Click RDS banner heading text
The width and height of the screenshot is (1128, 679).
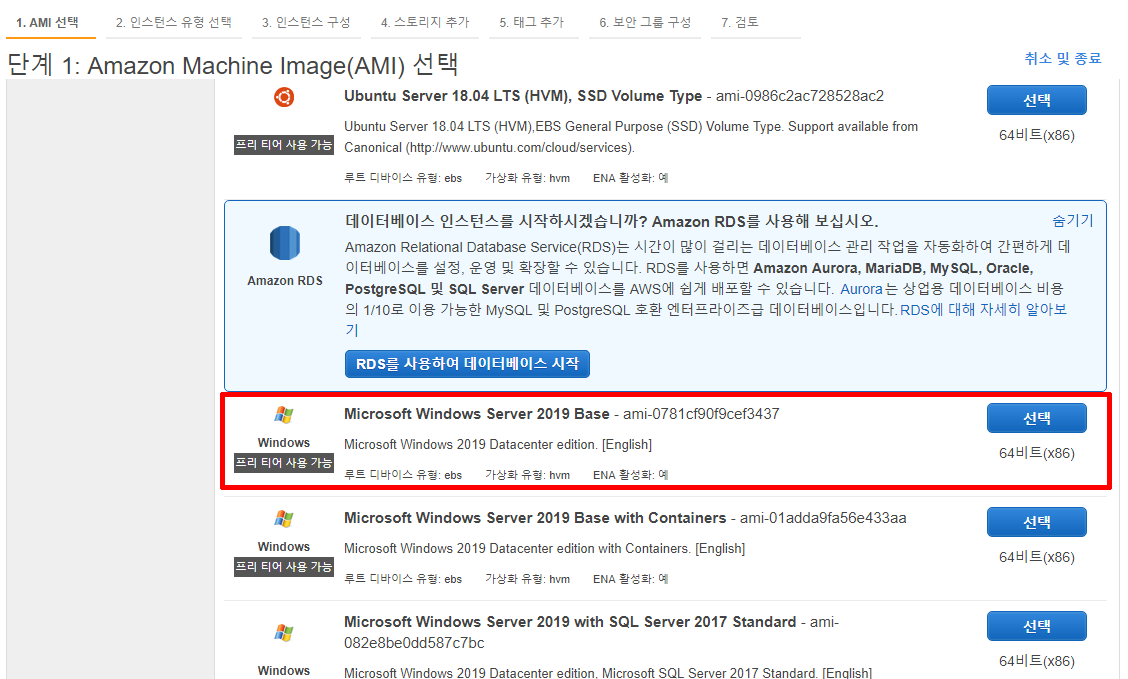point(611,221)
